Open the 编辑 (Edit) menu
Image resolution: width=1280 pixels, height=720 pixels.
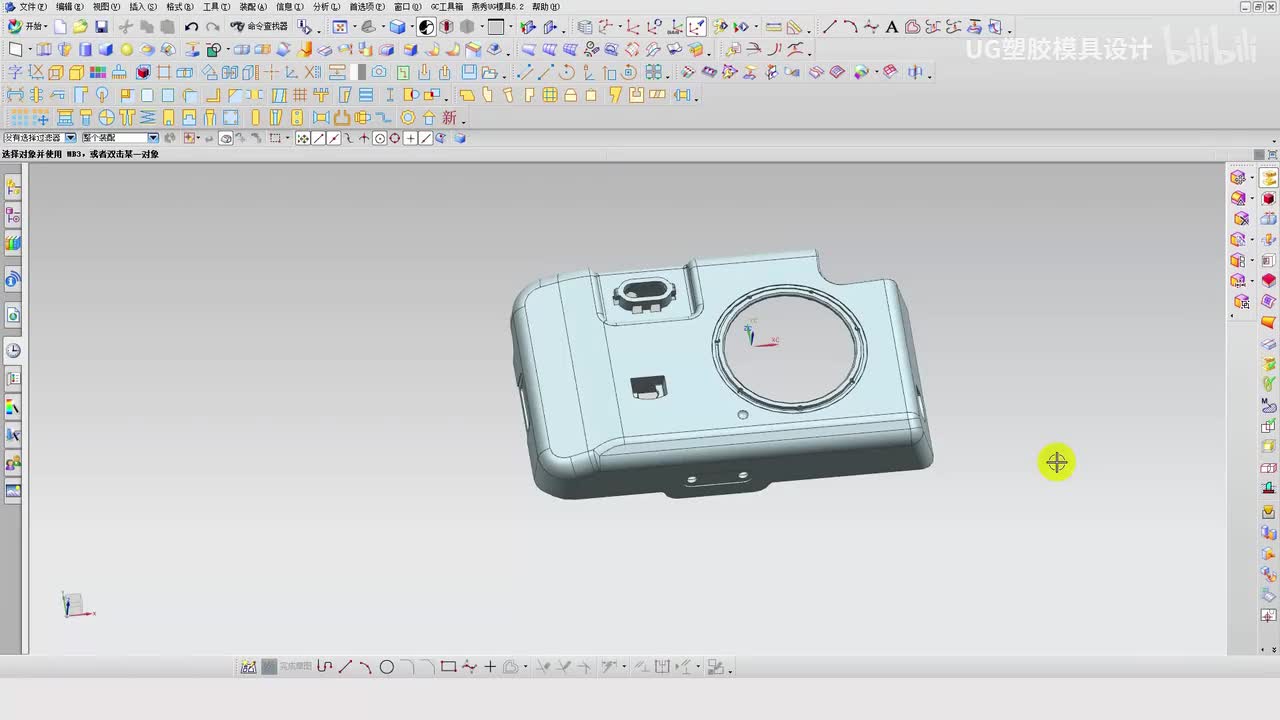[70, 6]
